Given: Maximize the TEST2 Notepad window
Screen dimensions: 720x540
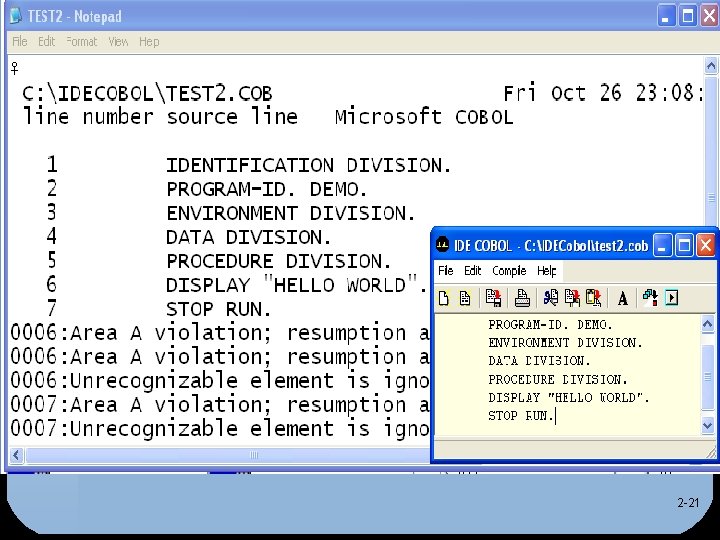Looking at the screenshot, I should [688, 16].
